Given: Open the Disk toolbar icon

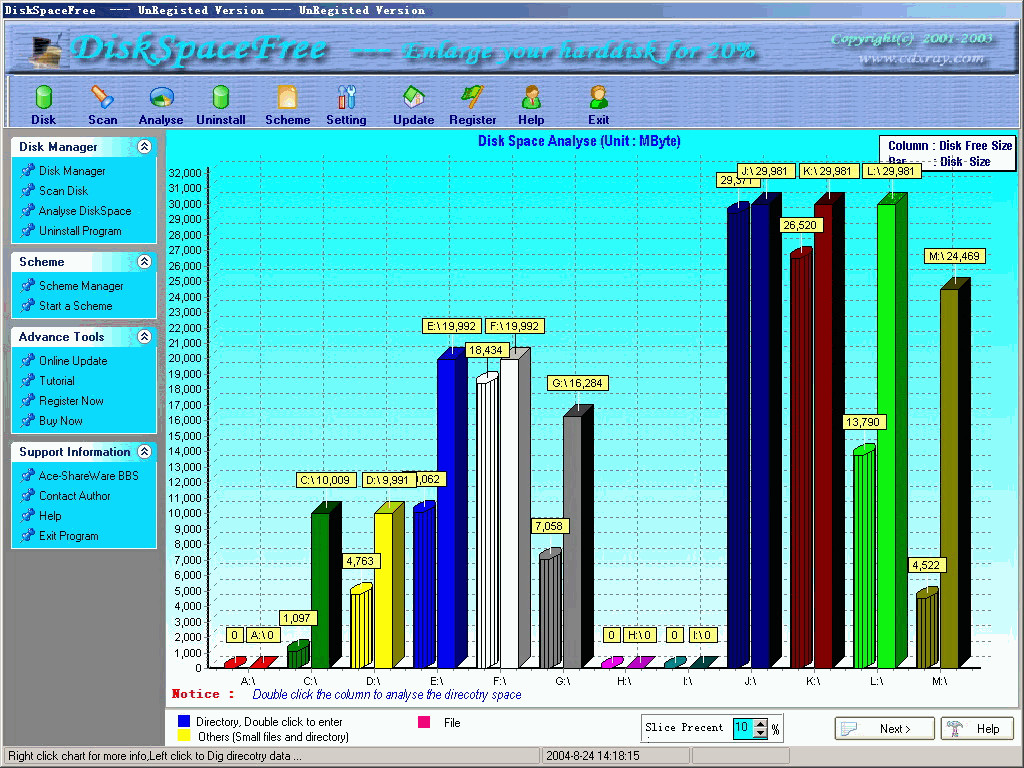Looking at the screenshot, I should pyautogui.click(x=44, y=104).
